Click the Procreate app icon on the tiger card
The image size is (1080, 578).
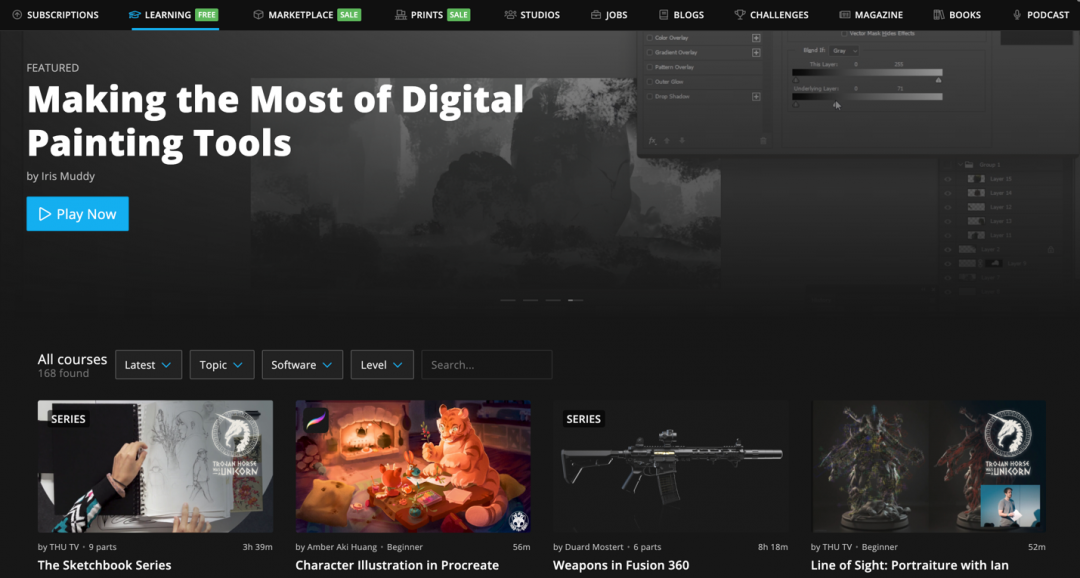[315, 420]
